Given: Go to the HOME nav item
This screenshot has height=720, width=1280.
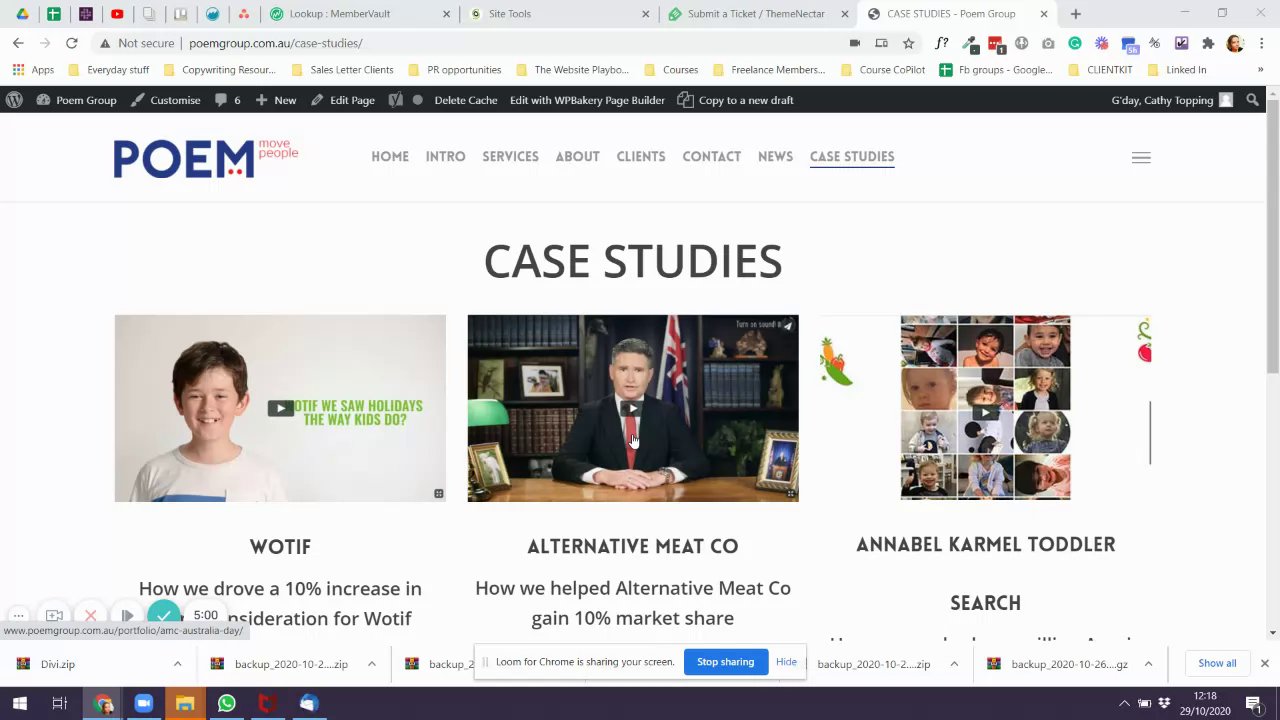Looking at the screenshot, I should tap(390, 157).
